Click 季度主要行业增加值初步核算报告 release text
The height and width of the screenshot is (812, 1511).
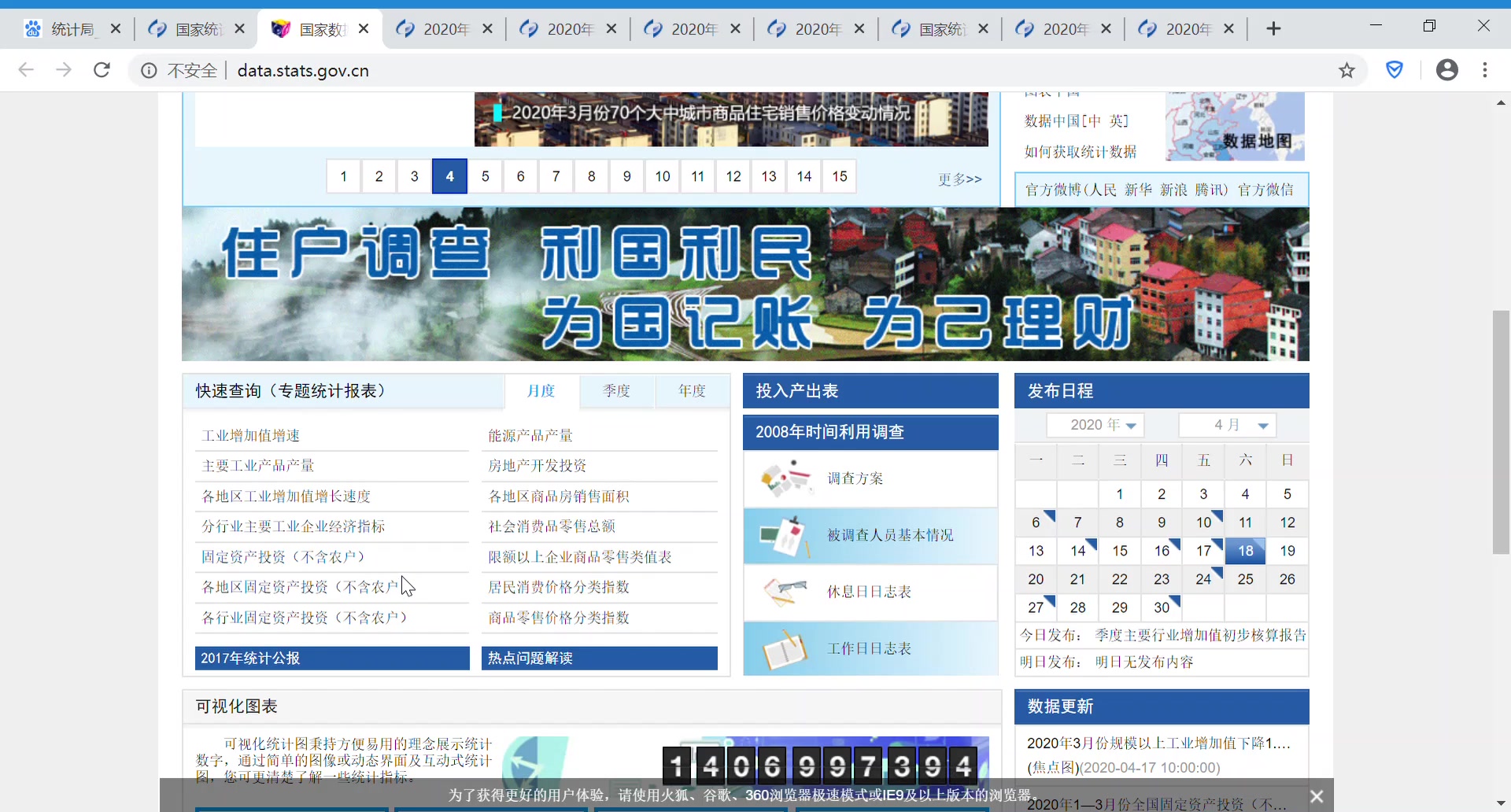1201,635
